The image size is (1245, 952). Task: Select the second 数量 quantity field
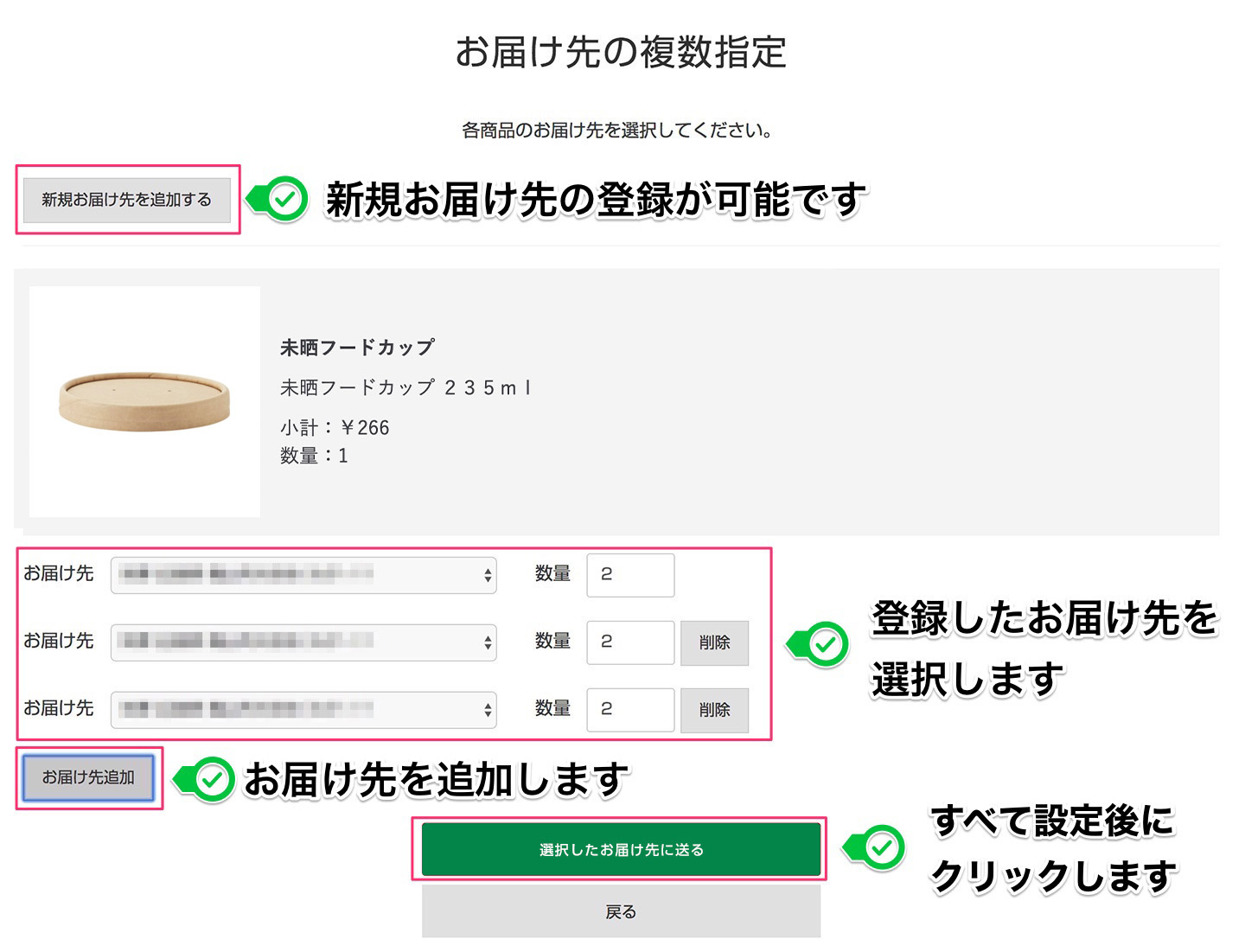point(630,642)
